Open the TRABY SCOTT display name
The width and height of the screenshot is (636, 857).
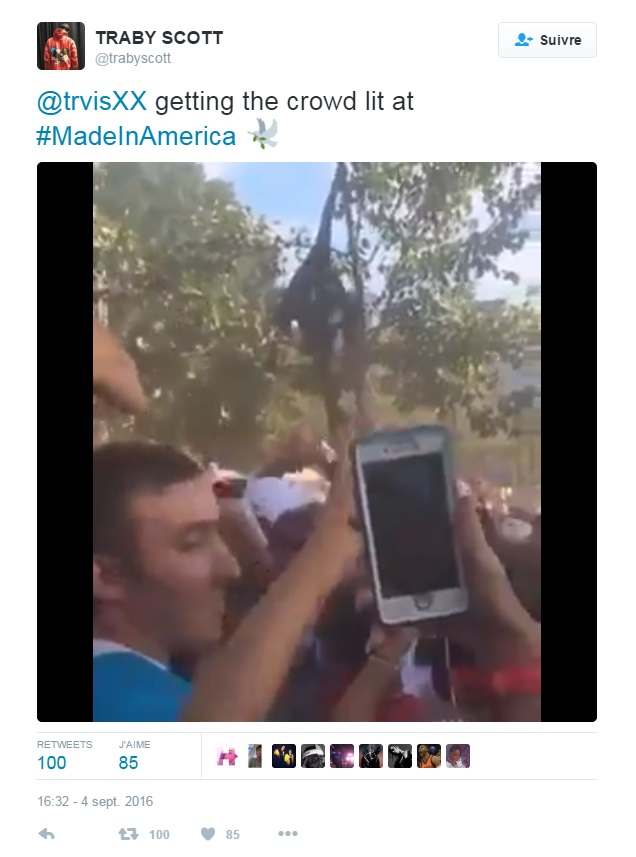point(159,38)
